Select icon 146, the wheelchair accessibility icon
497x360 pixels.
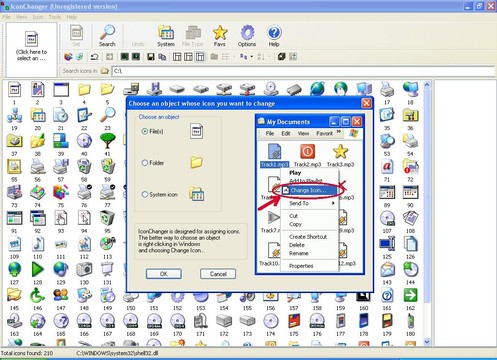pyautogui.click(x=38, y=295)
